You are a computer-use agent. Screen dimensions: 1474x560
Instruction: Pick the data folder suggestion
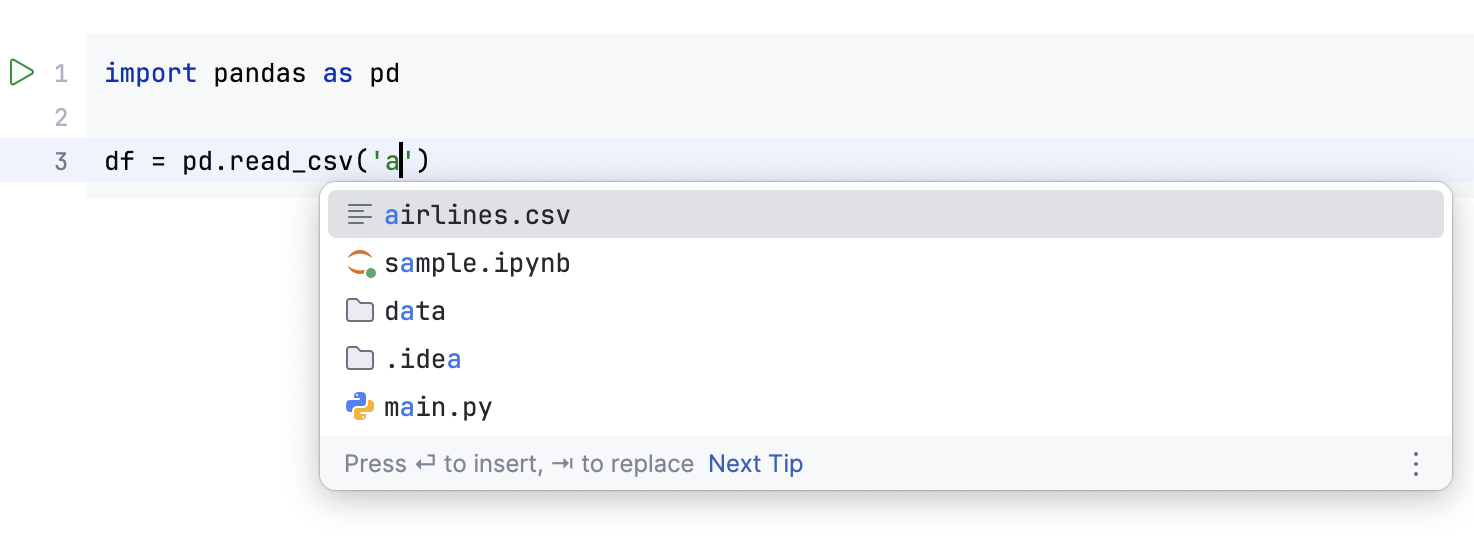(x=415, y=311)
